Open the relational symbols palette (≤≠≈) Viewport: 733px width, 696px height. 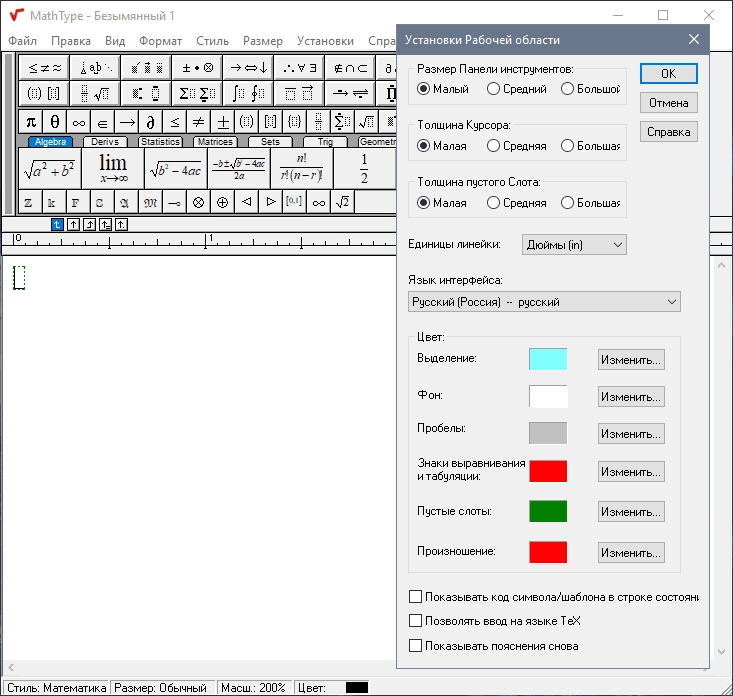coord(44,68)
